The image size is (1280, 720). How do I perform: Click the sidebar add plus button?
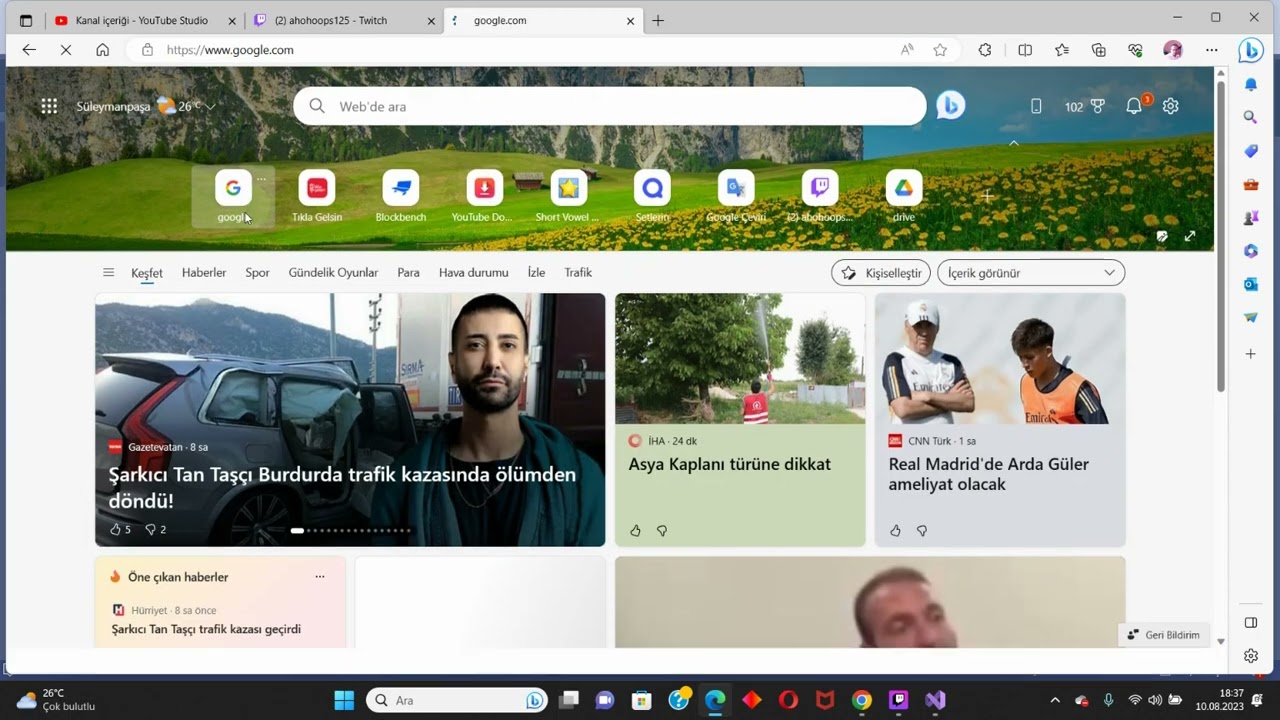1250,354
